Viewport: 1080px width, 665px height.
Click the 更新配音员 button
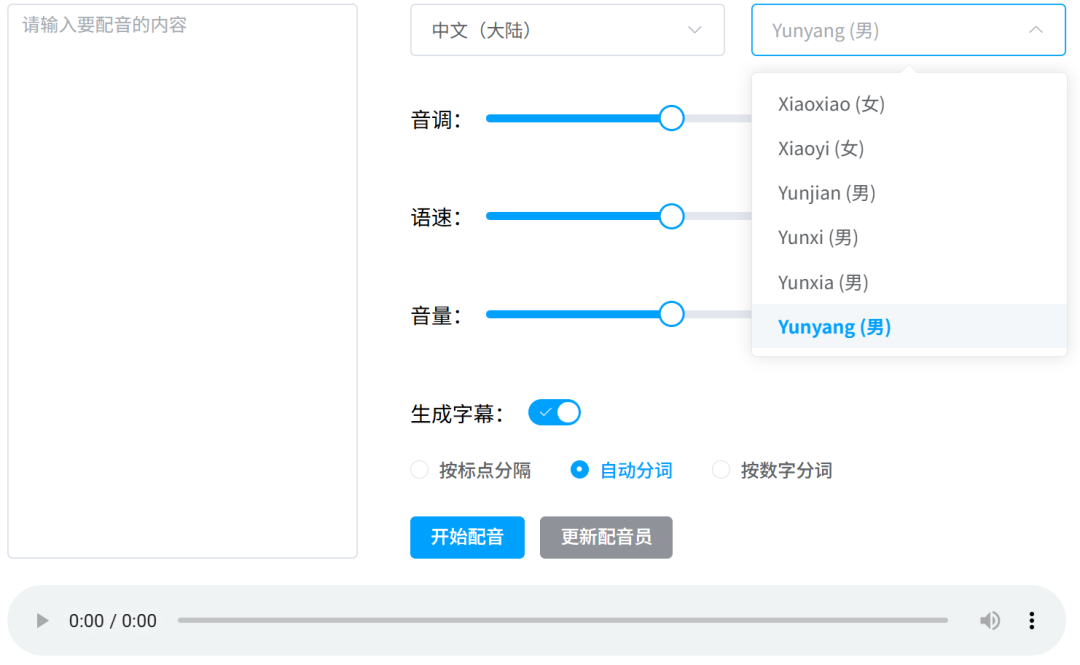606,537
